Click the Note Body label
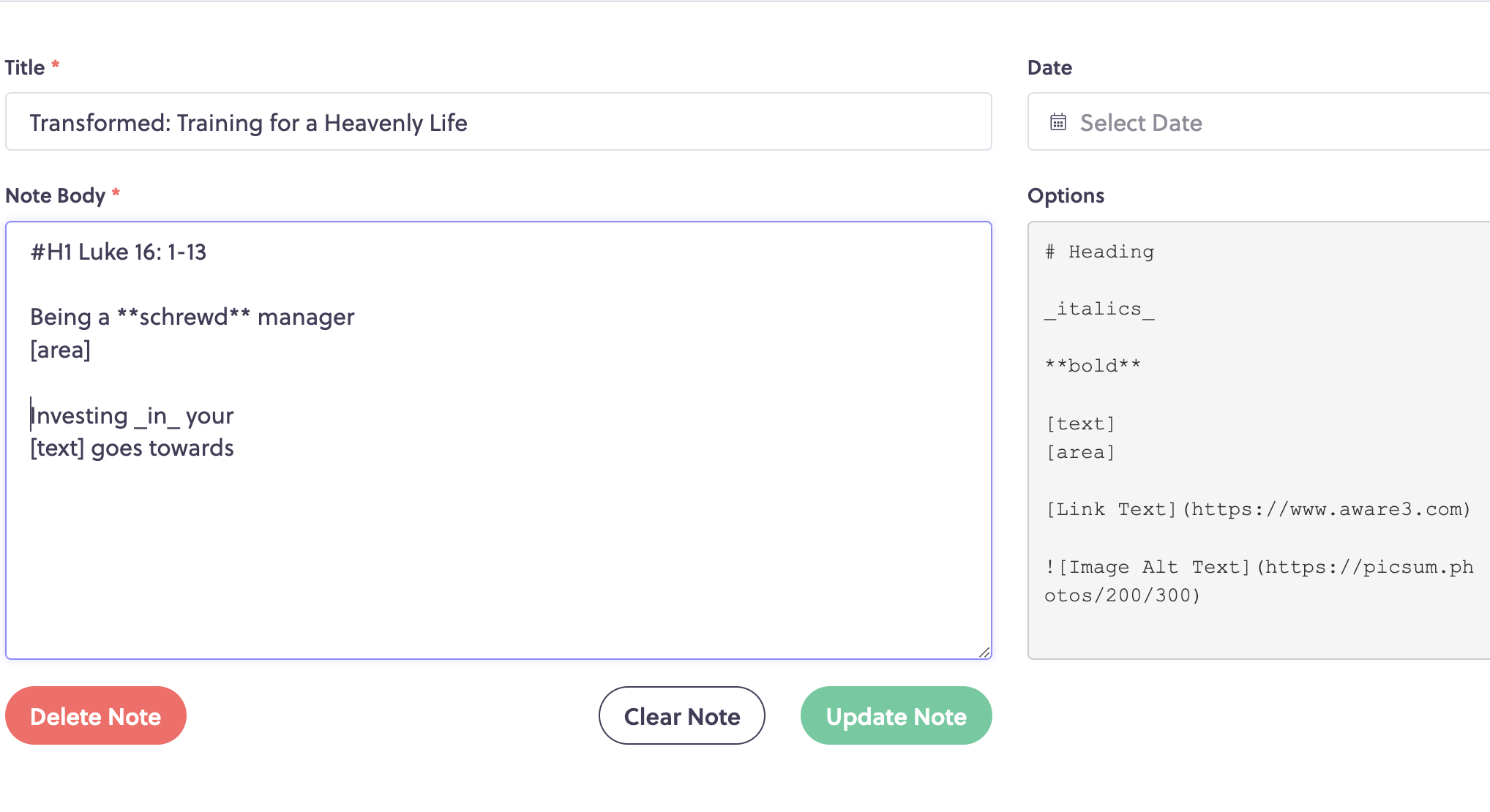This screenshot has width=1490, height=812. (56, 195)
